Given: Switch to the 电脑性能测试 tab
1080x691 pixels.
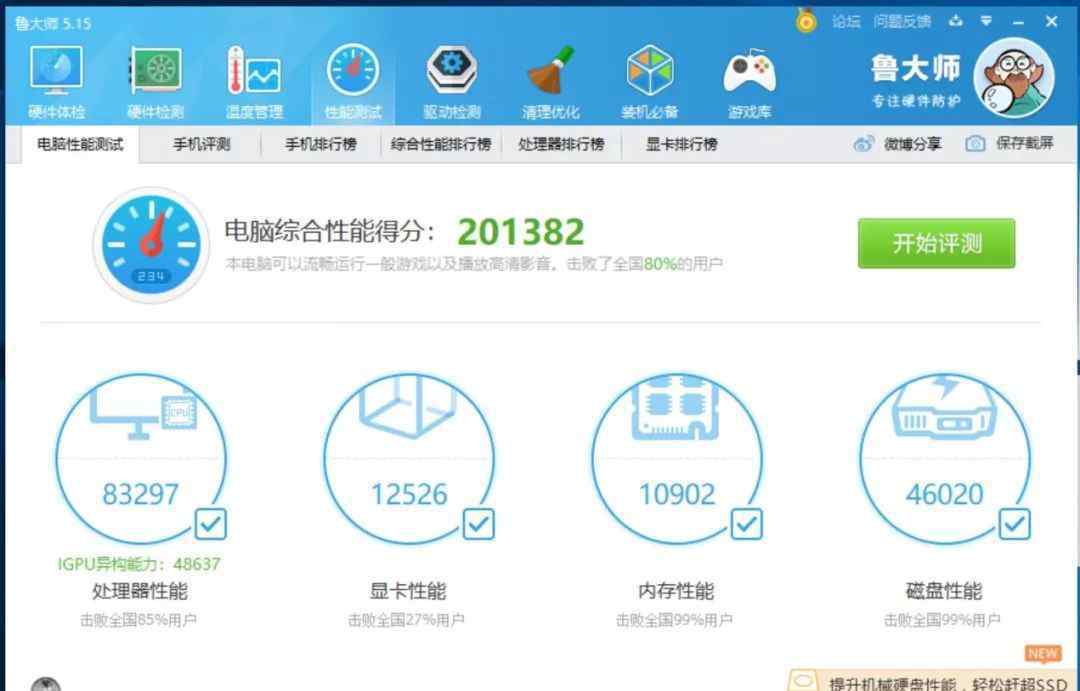Looking at the screenshot, I should 81,145.
